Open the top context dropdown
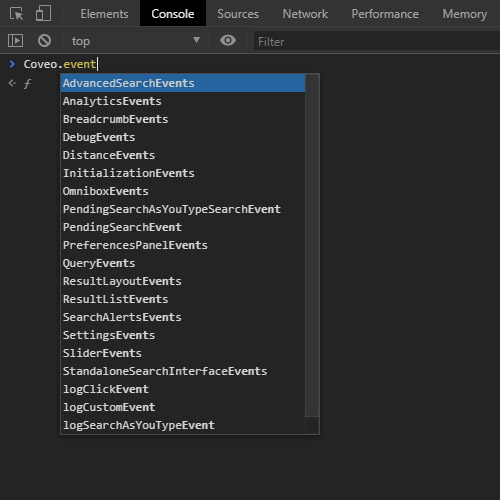The image size is (500, 500). 136,41
